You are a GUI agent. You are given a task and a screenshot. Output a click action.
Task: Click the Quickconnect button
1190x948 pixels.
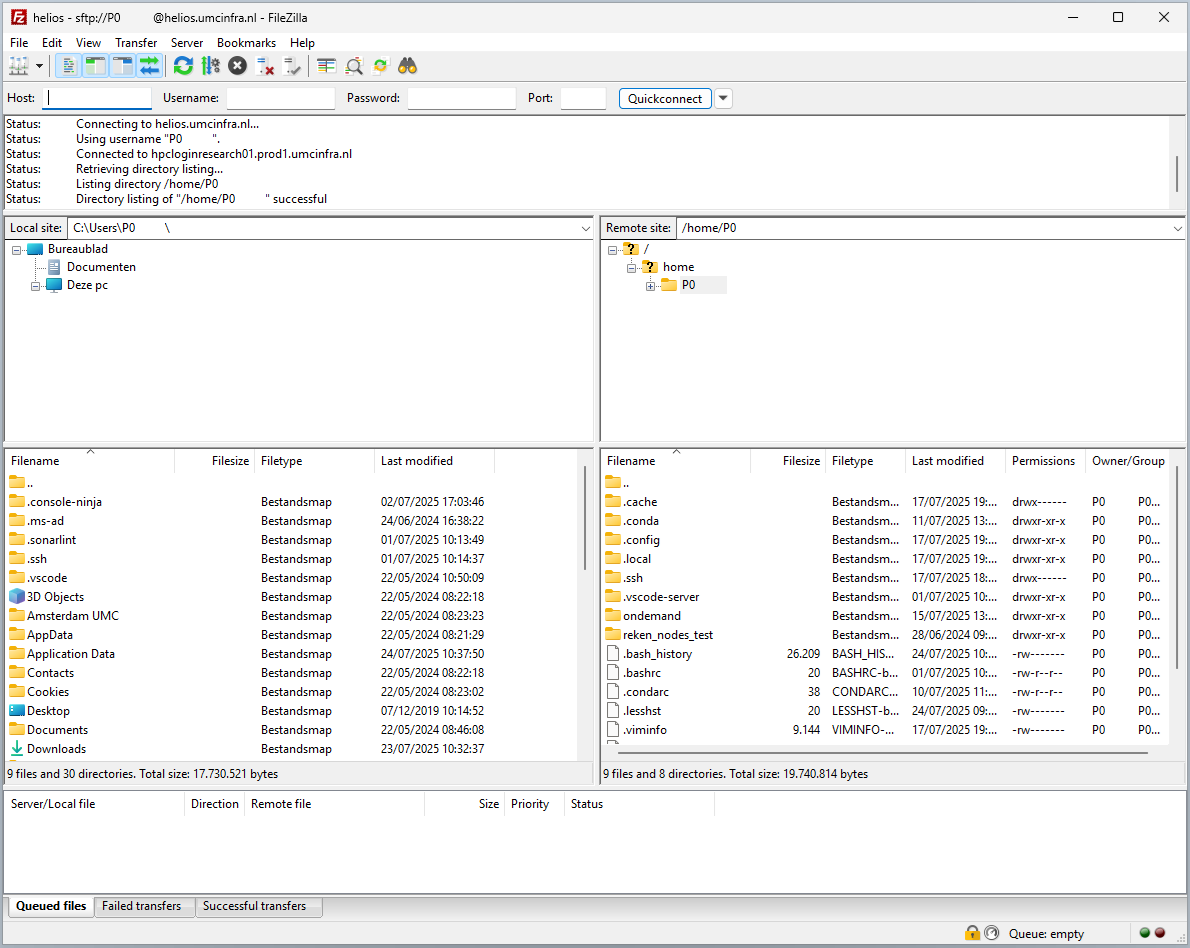tap(665, 99)
